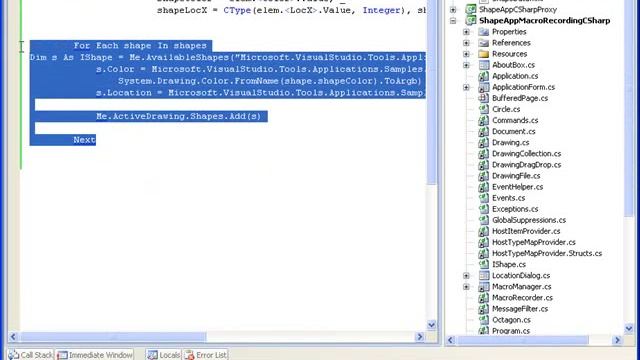This screenshot has width=640, height=360.
Task: Click the HostItemProvider.cs file icon
Action: (484, 231)
